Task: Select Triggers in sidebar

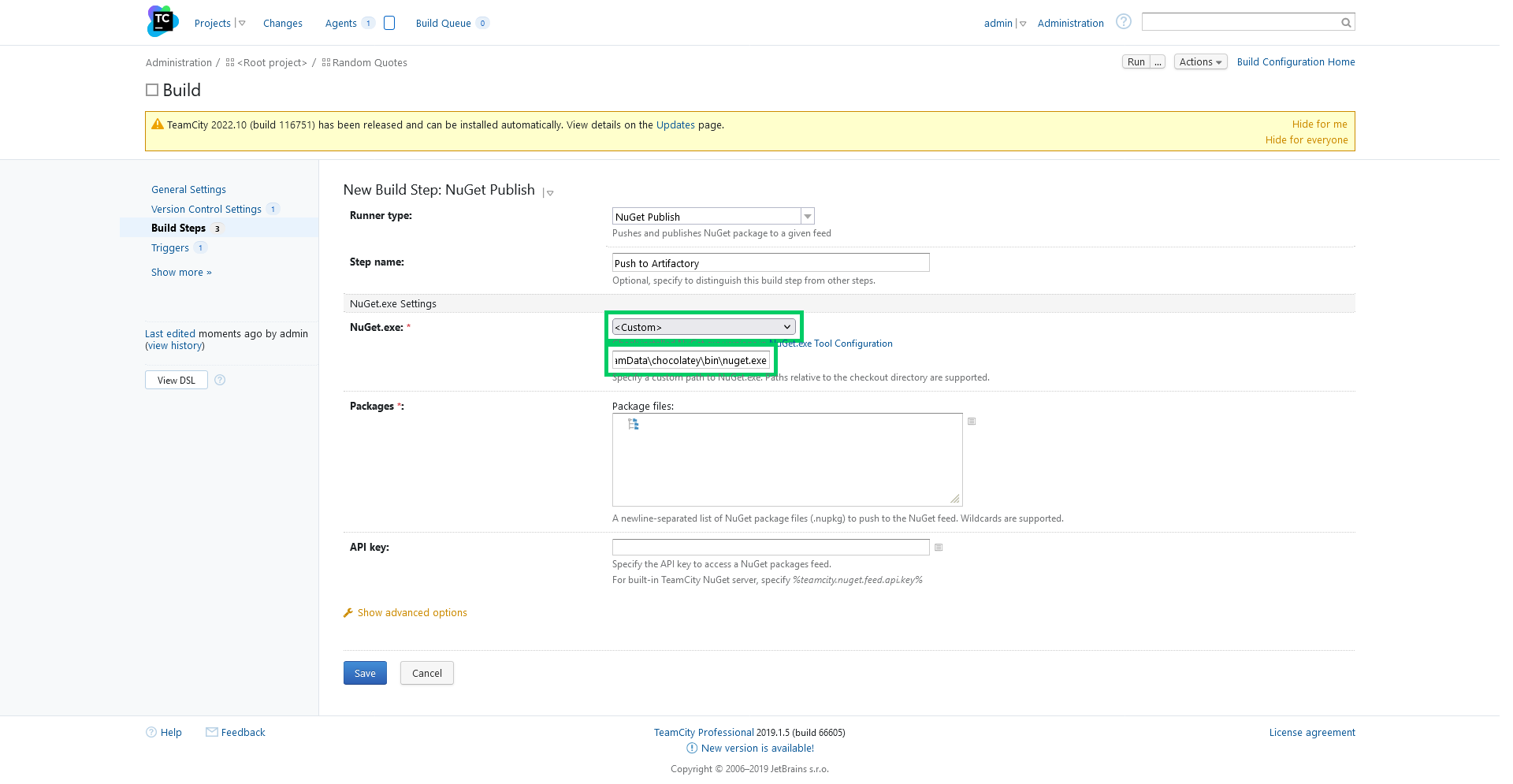Action: pyautogui.click(x=170, y=247)
